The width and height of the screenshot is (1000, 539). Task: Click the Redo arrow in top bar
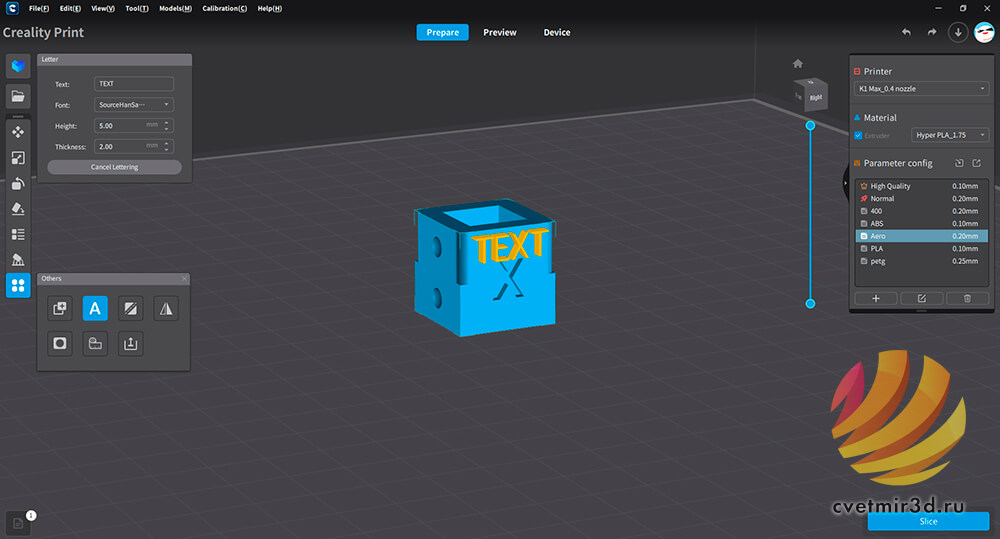click(932, 32)
